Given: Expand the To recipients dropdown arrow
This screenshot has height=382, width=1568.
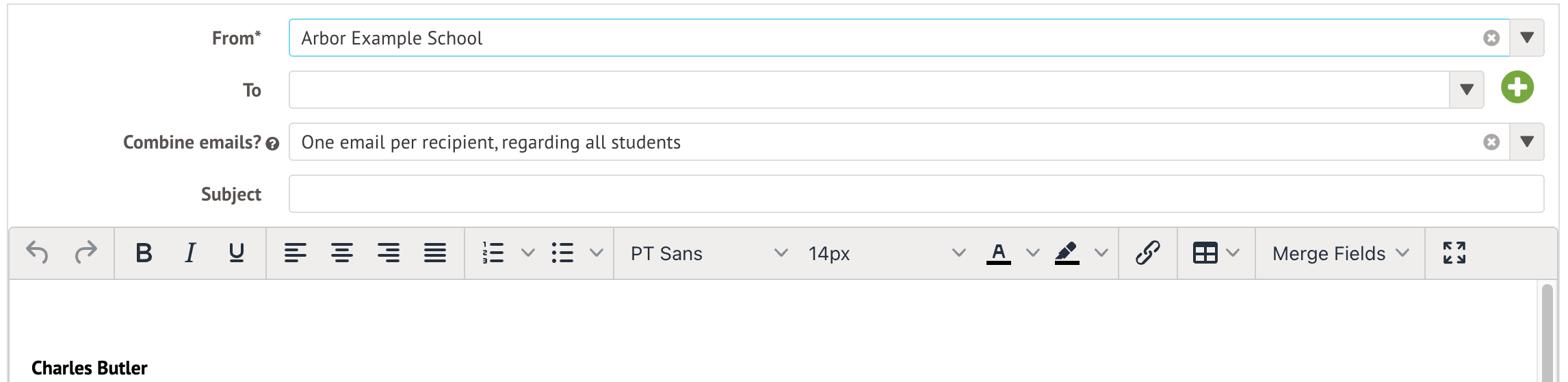Looking at the screenshot, I should [1467, 90].
